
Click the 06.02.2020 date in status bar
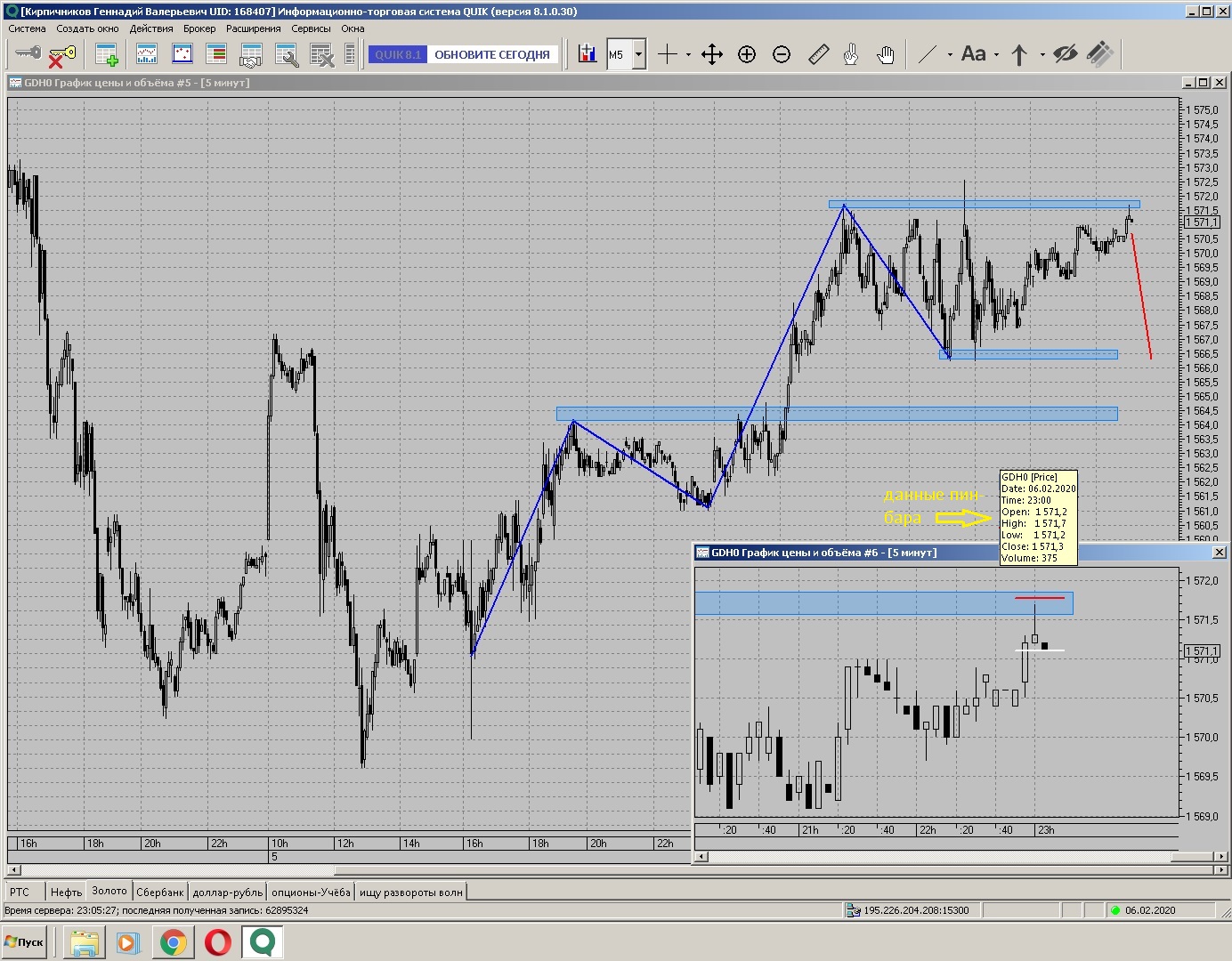coord(1150,910)
